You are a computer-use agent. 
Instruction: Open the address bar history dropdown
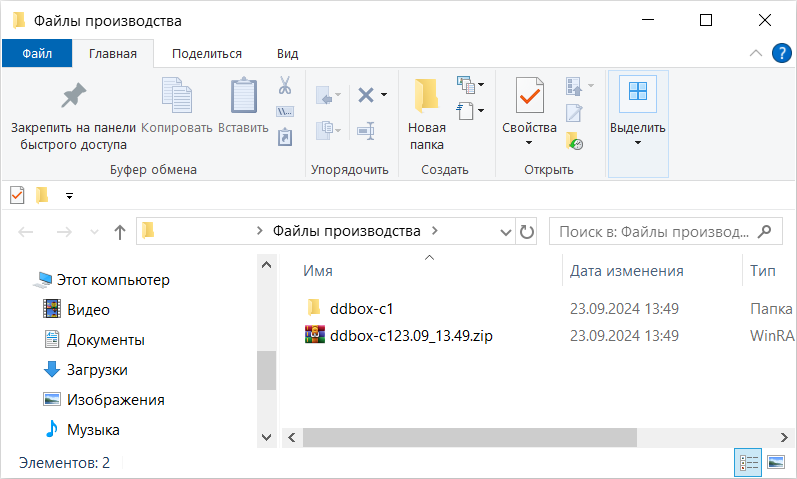pyautogui.click(x=506, y=232)
